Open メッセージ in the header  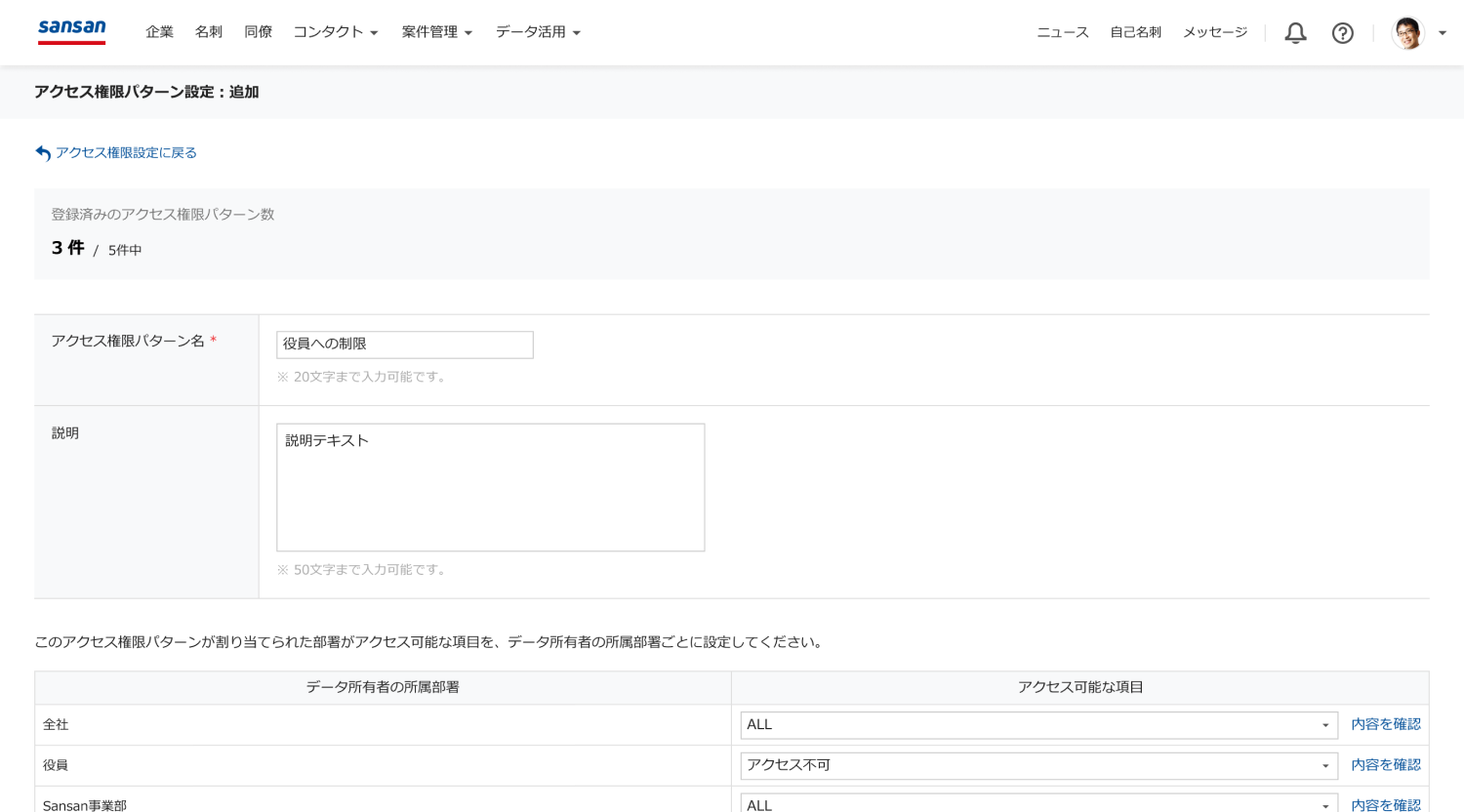click(1215, 32)
